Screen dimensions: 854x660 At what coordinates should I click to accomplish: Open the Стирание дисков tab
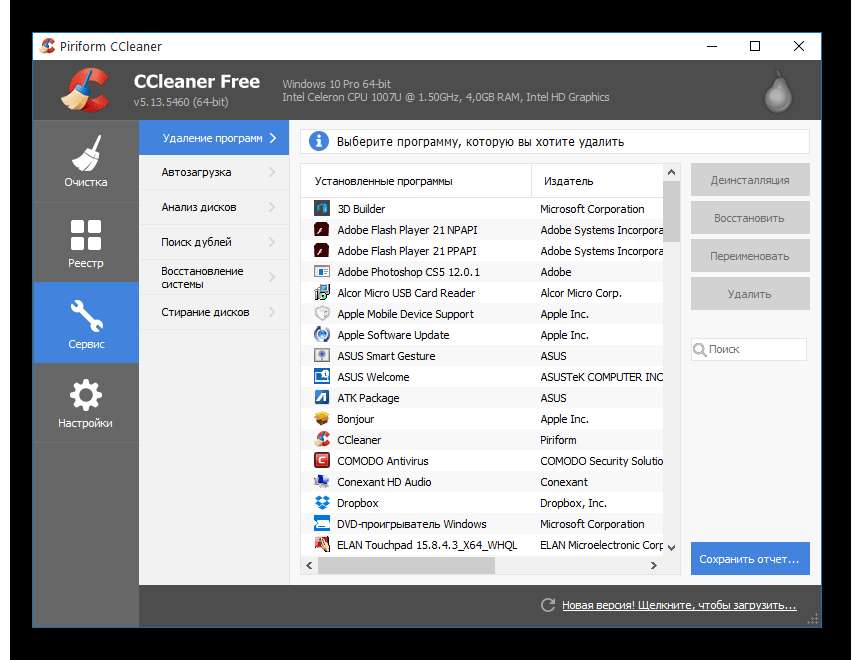(214, 312)
